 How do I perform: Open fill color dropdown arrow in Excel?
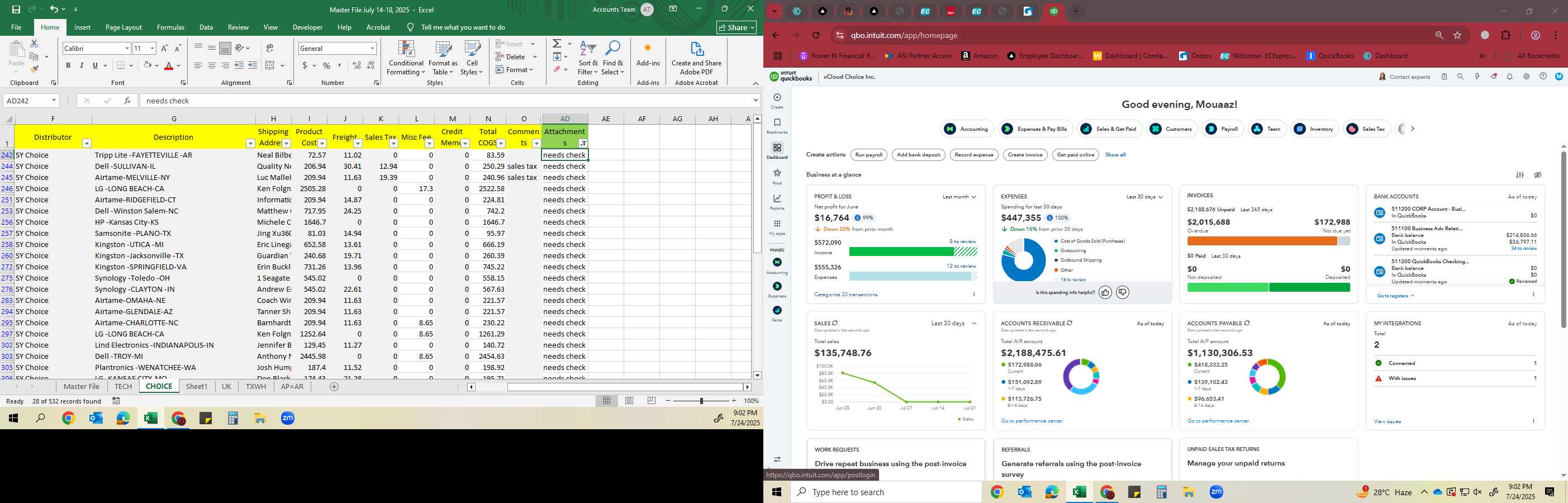pos(156,65)
